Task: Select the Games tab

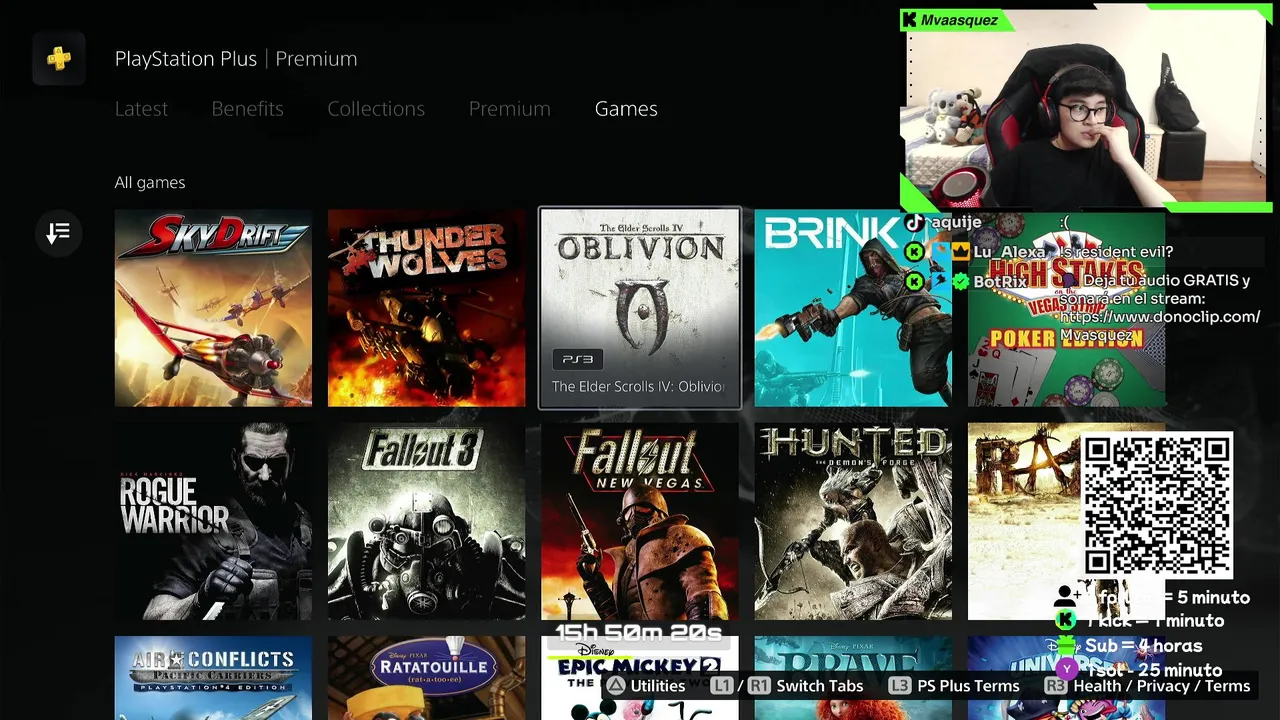Action: (626, 109)
